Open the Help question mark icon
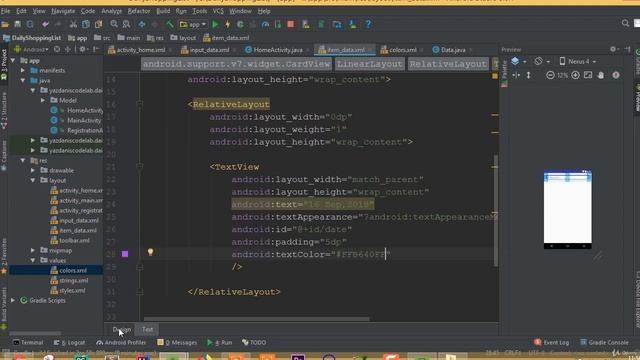This screenshot has width=640, height=360. pos(368,24)
